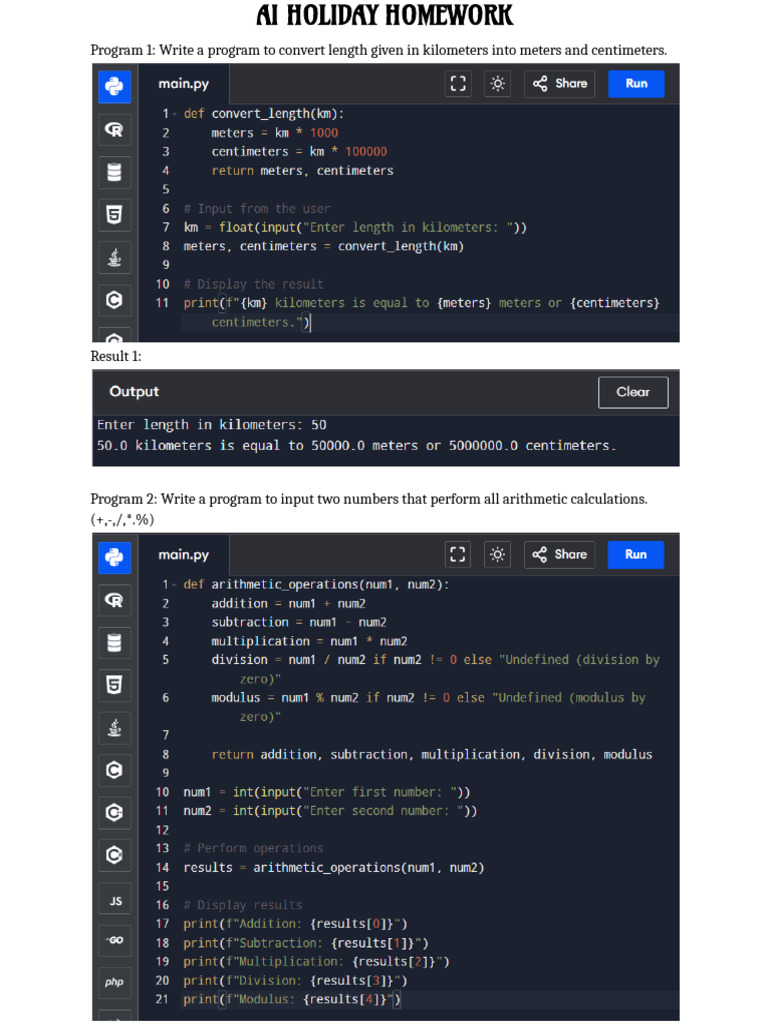768x1024 pixels.
Task: Click the 'multiplication = num1 * num2' line
Action: coord(309,641)
